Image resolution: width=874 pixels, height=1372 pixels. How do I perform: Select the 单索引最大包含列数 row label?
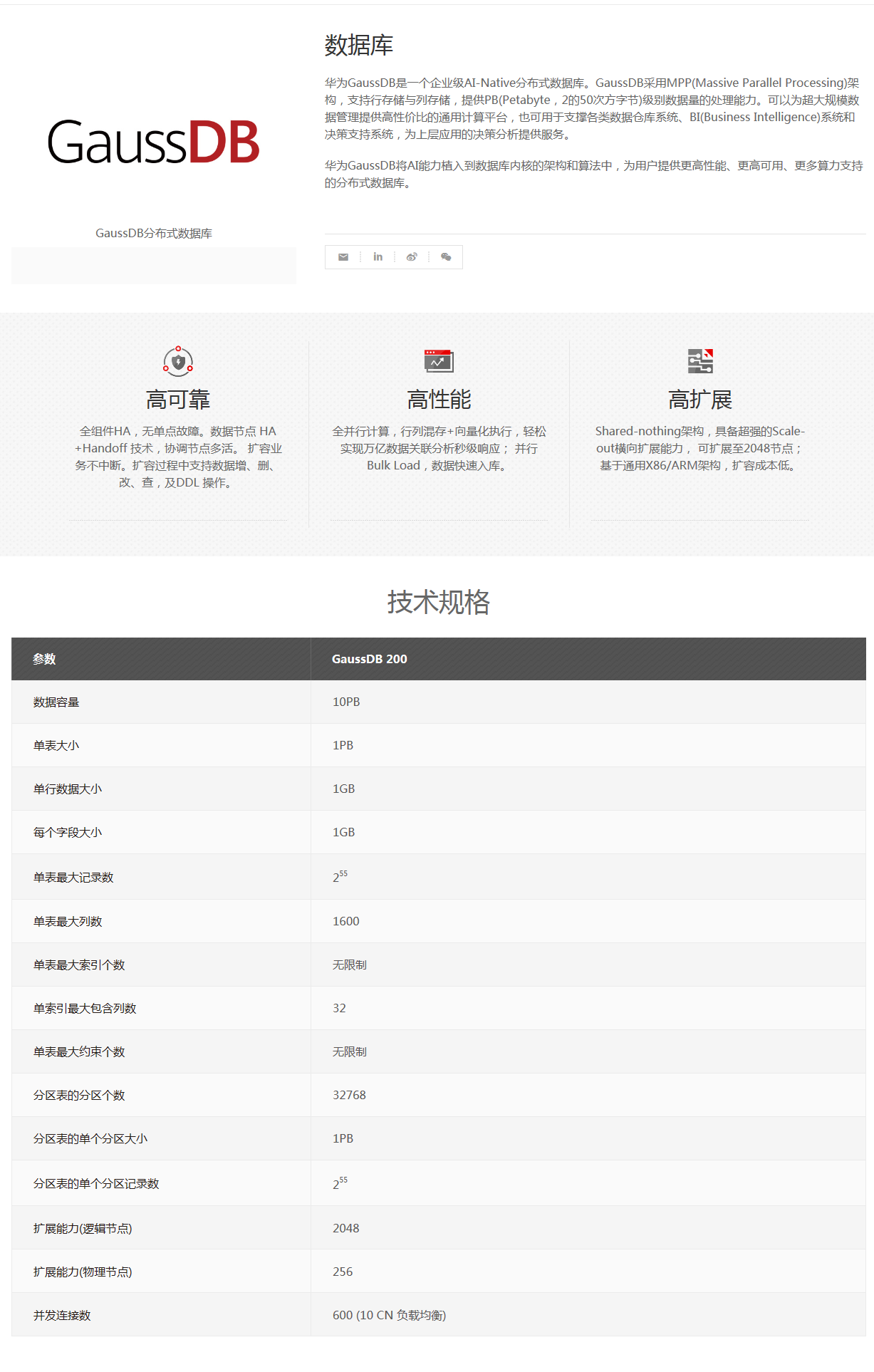tap(85, 1009)
